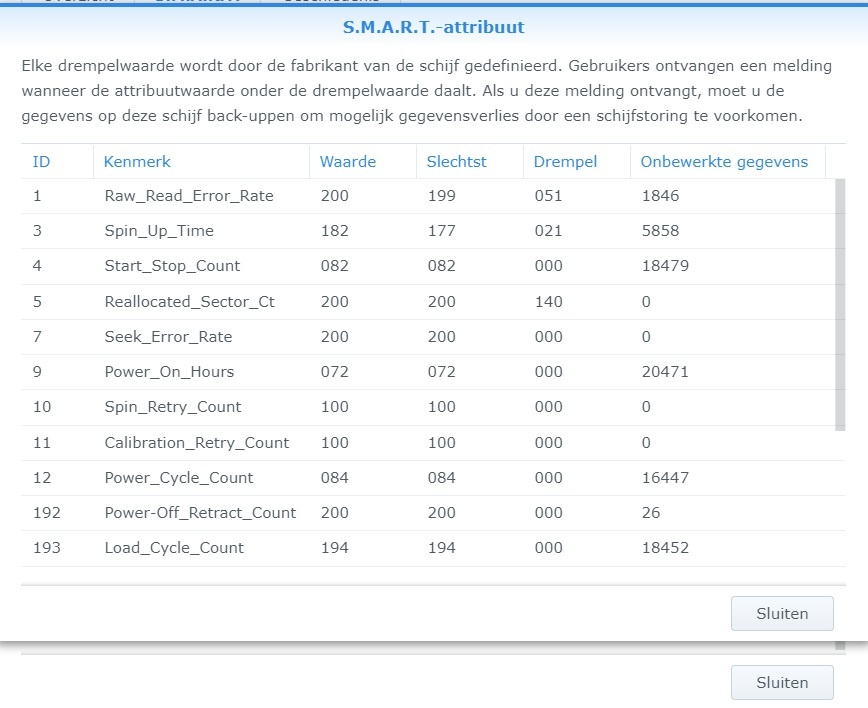Click ID 9 in the Power_On_Hours row
868x708 pixels.
pos(37,371)
